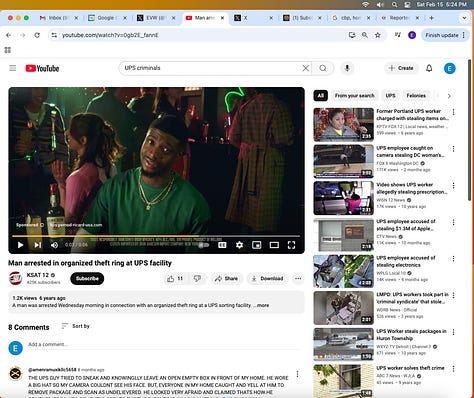Screen dimensions: 474x398
Task: Switch to theater mode
Action: click(274, 245)
